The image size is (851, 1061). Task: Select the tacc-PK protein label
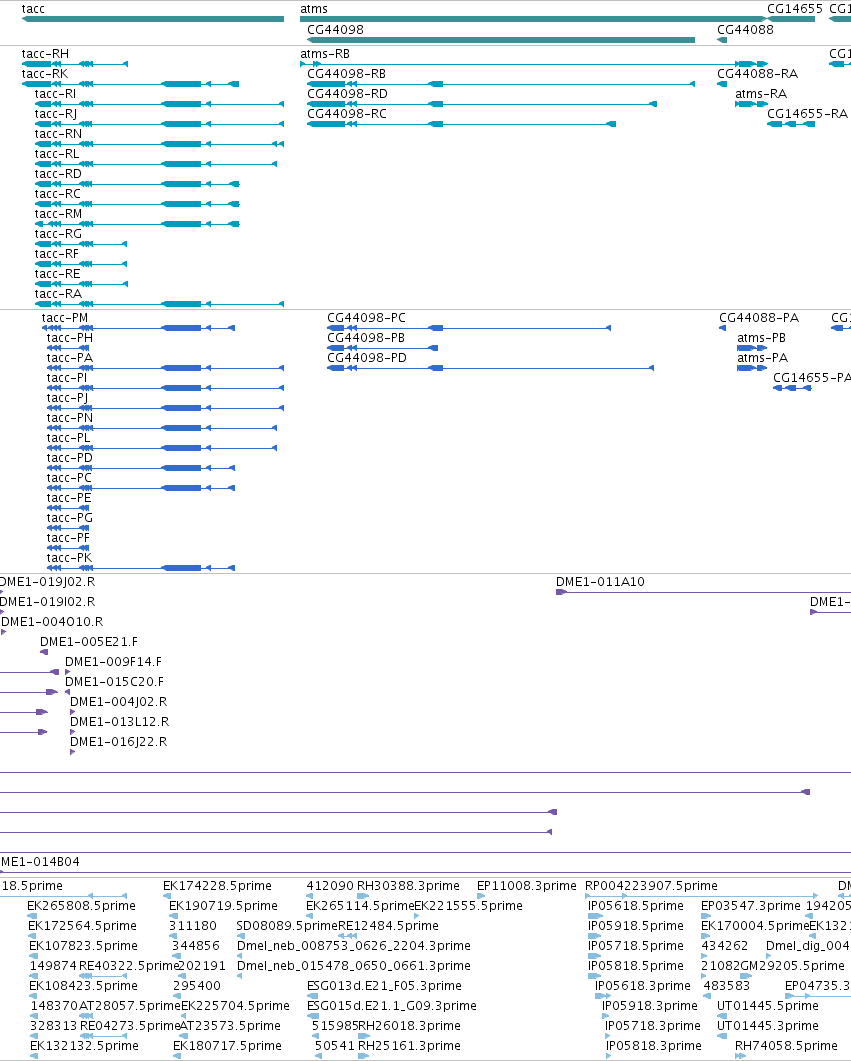[69, 558]
